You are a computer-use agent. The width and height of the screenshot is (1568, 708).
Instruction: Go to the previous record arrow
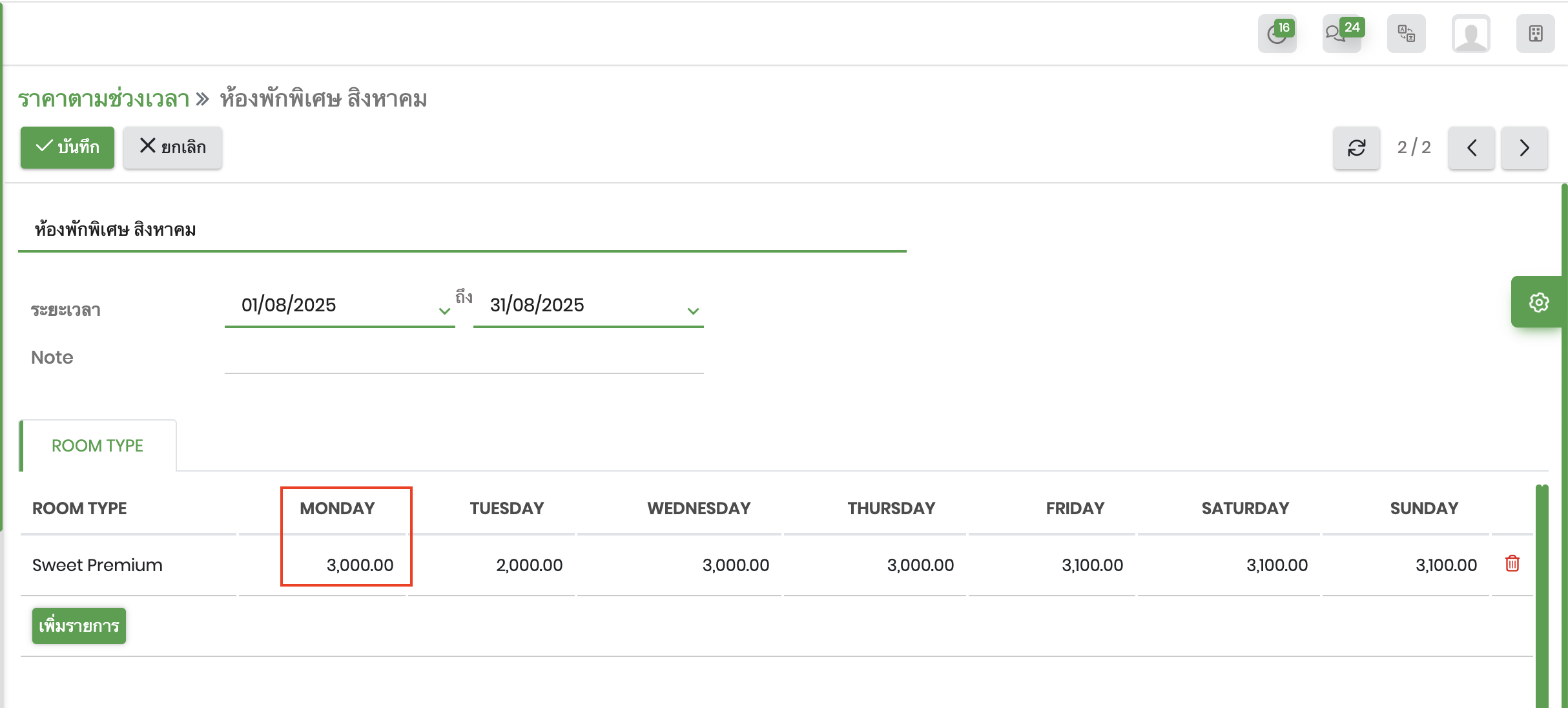click(1471, 148)
